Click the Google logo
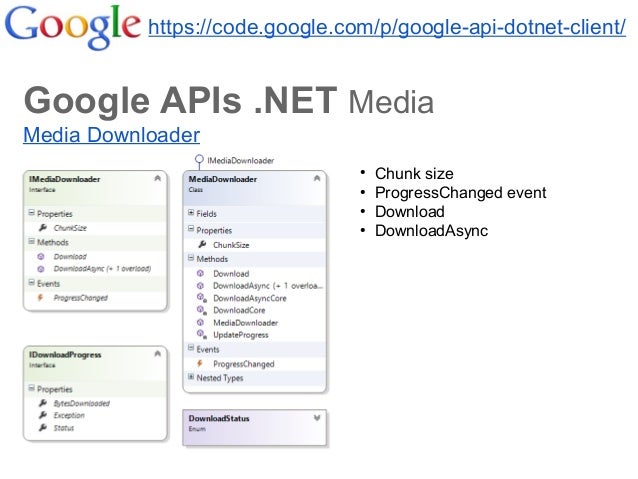 point(73,27)
